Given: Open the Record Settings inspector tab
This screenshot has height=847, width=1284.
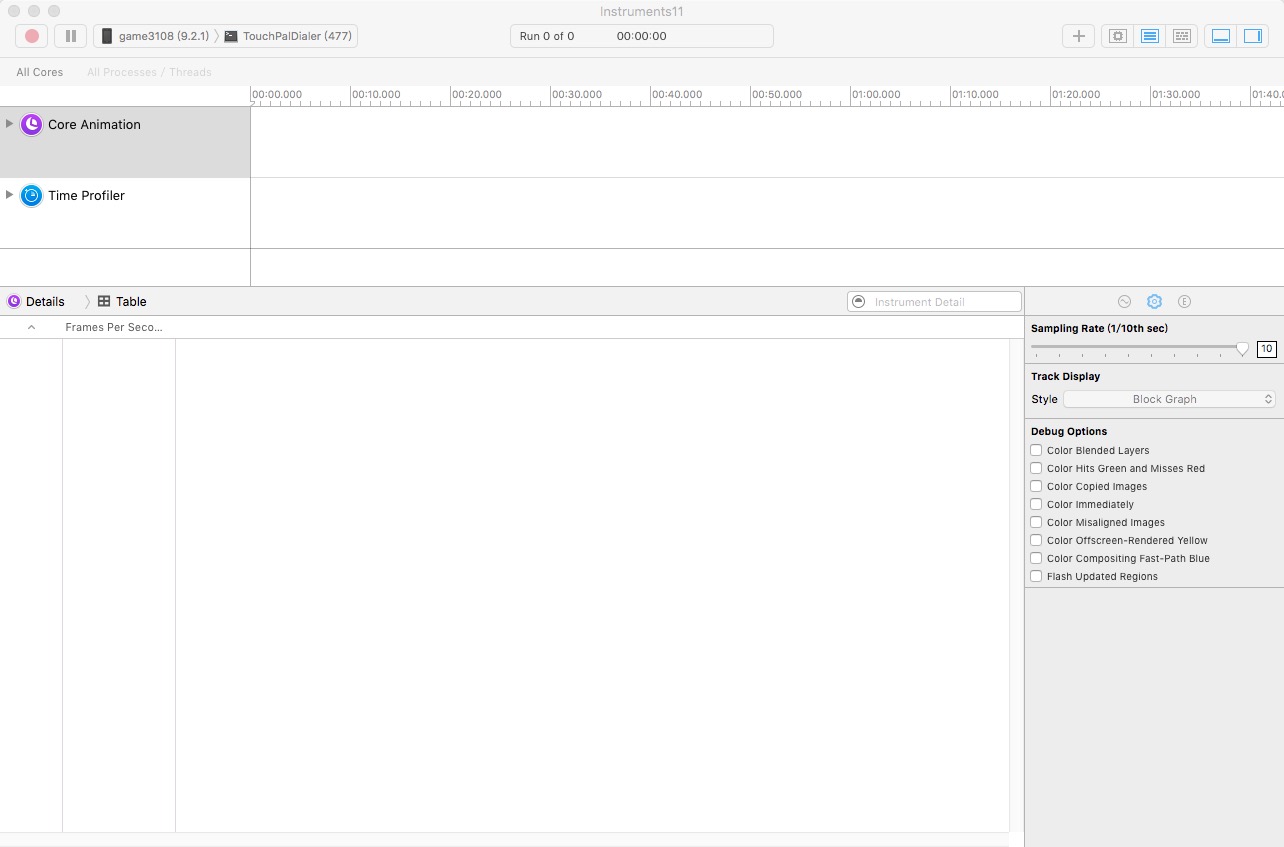Looking at the screenshot, I should coord(1124,301).
